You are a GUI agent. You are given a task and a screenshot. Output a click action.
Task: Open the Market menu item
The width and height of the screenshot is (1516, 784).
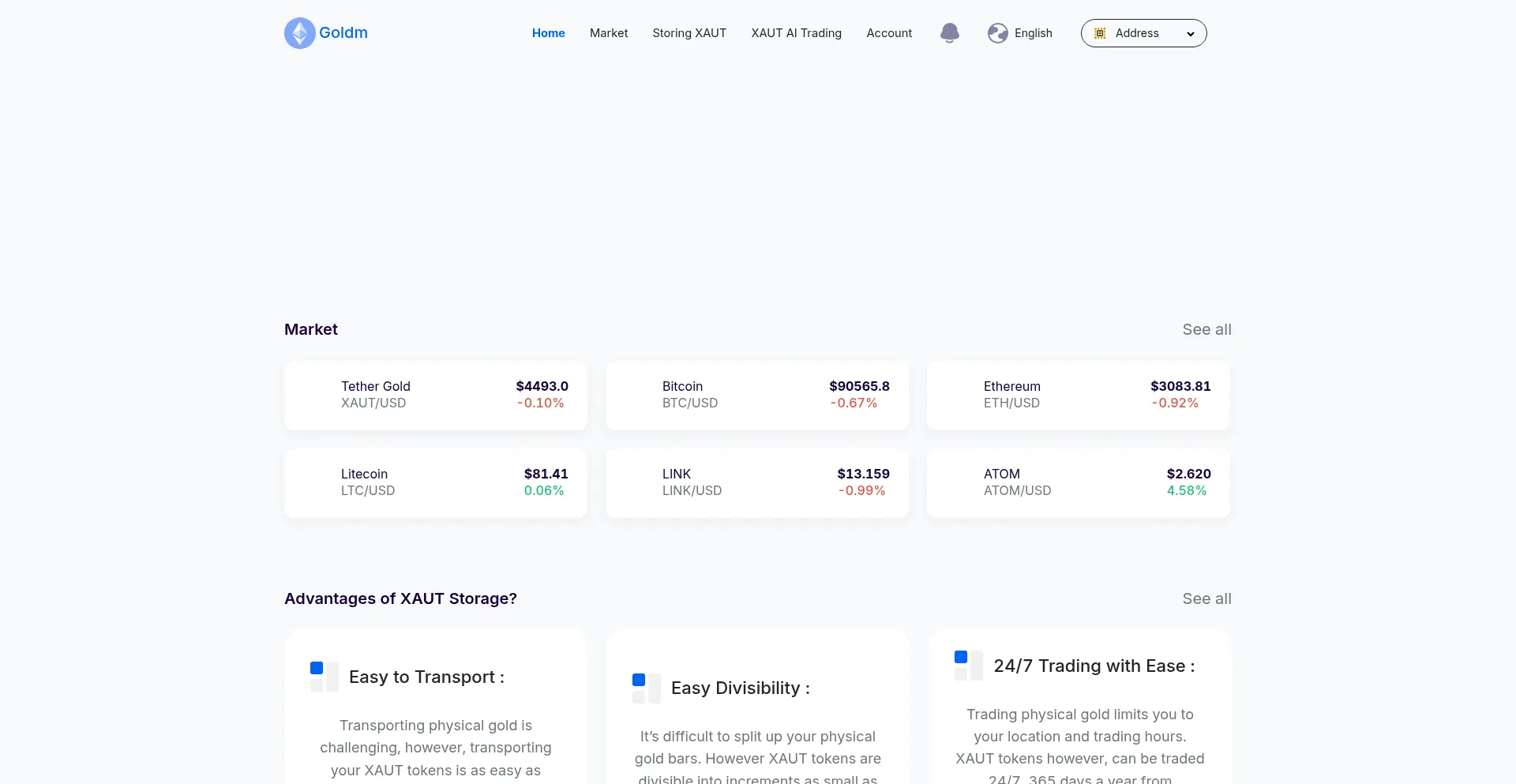tap(609, 33)
